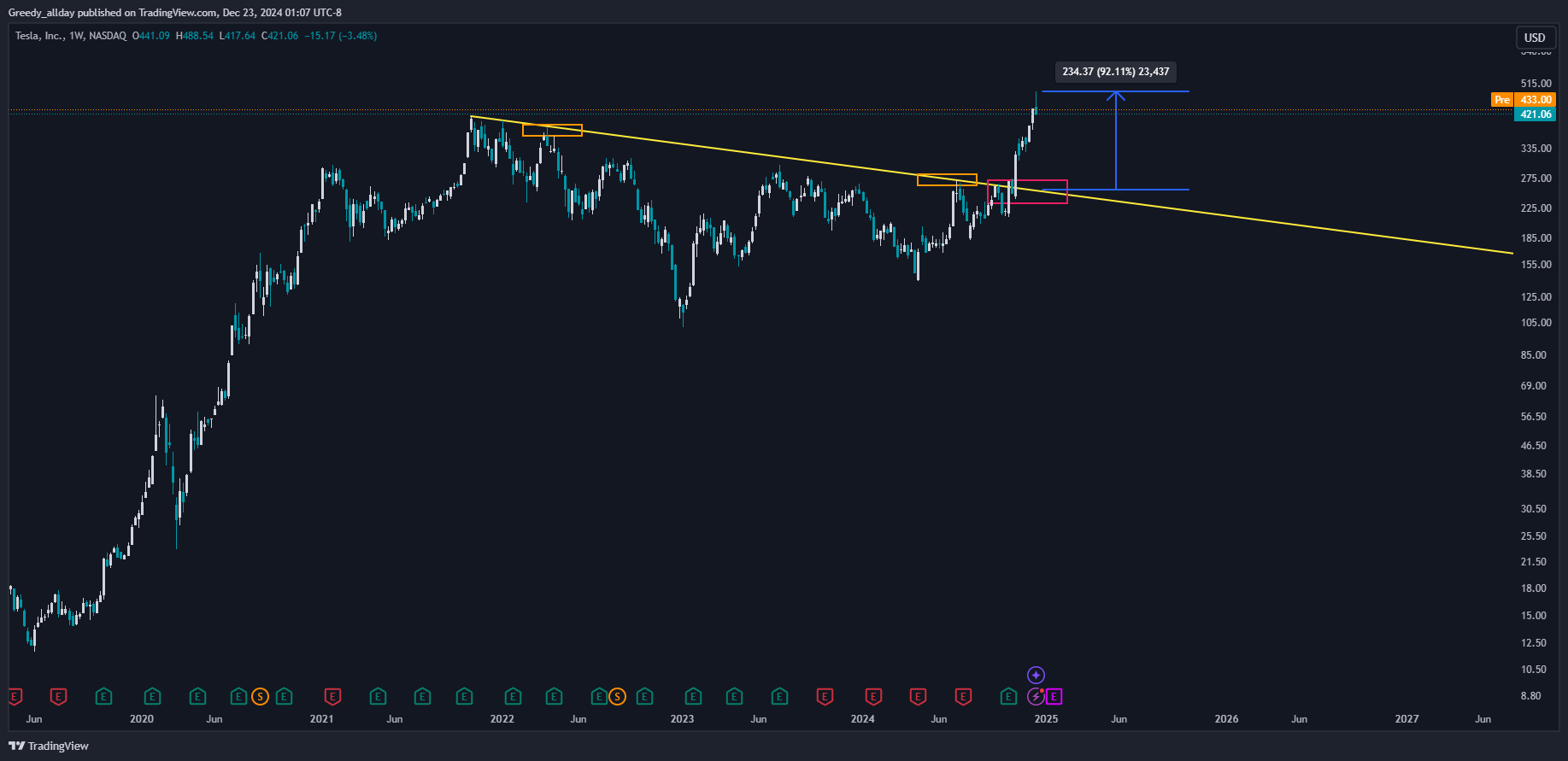Click the green earnings marker left of lightning icon
This screenshot has width=1568, height=761.
[x=1008, y=697]
